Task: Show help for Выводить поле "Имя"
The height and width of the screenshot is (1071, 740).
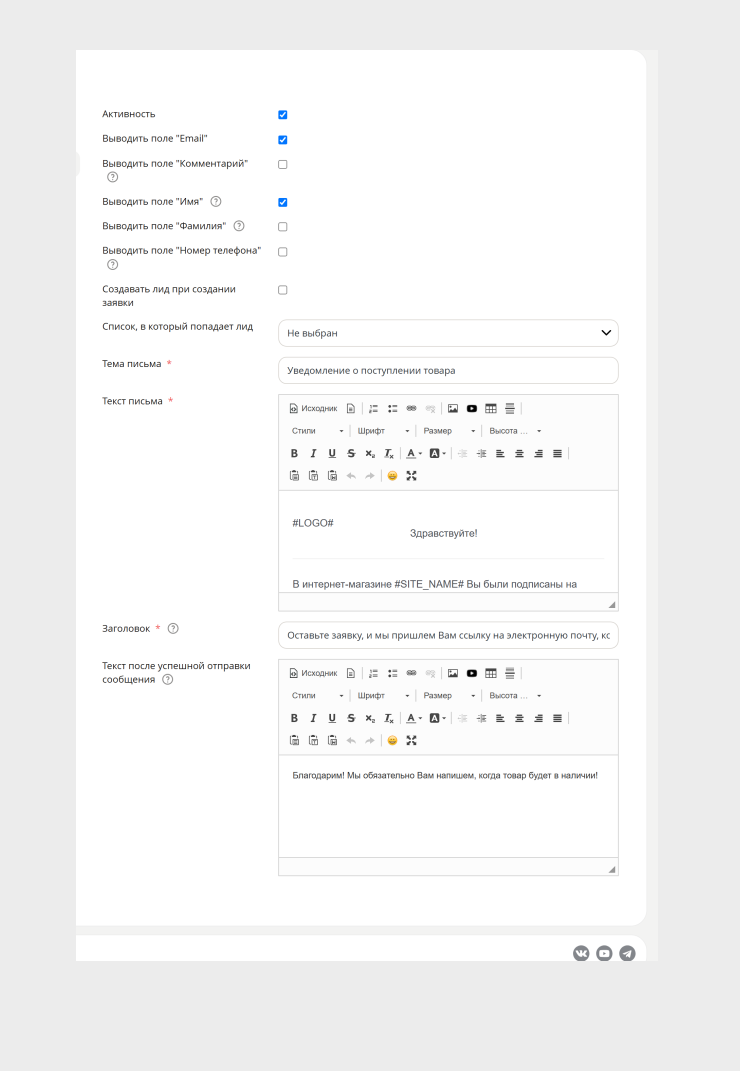Action: [x=216, y=201]
